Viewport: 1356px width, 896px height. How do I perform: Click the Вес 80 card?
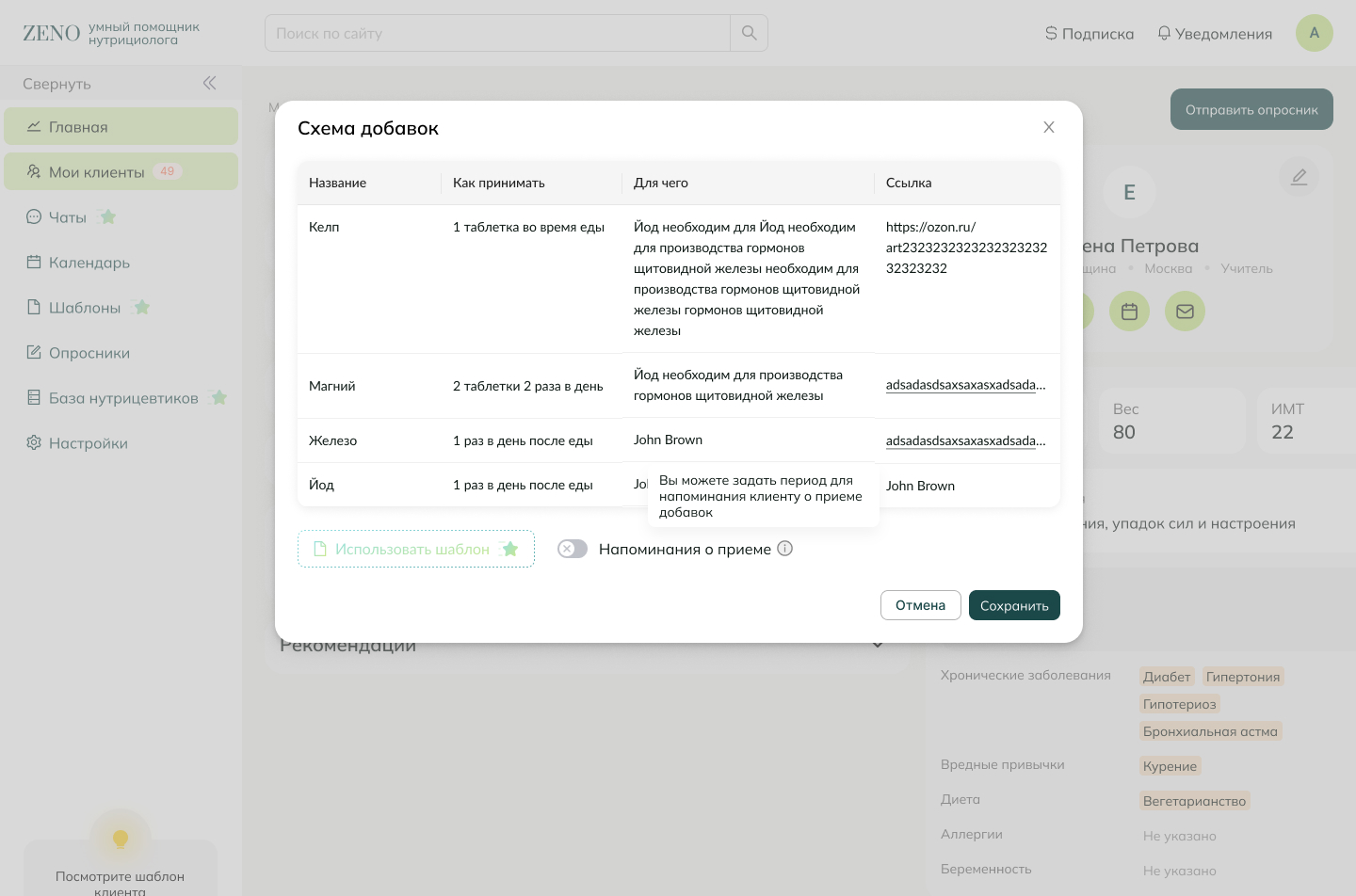click(1171, 421)
